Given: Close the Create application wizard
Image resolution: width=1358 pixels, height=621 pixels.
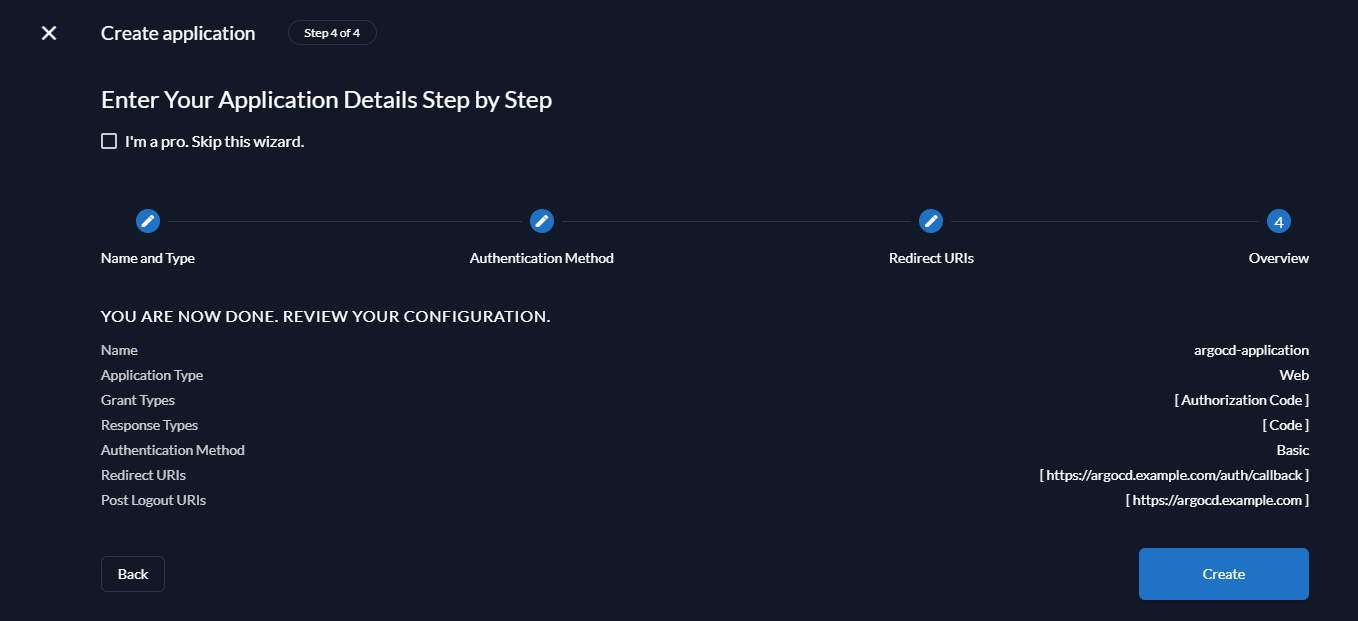Looking at the screenshot, I should 48,33.
